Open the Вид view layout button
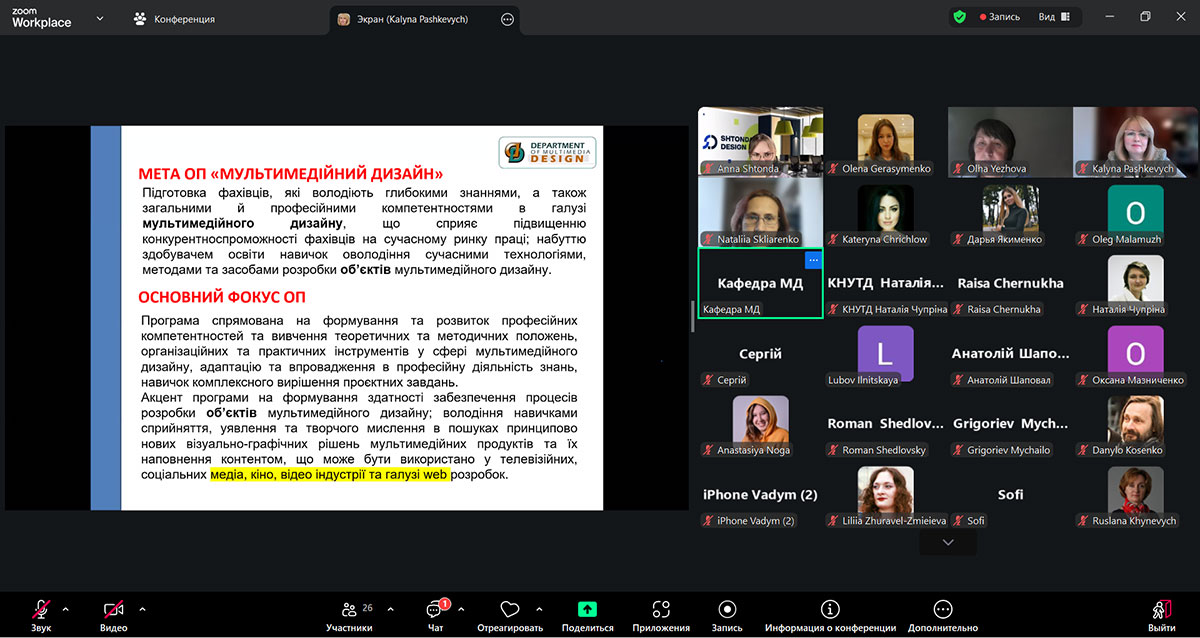Screen dimensions: 1200x638 point(1054,17)
